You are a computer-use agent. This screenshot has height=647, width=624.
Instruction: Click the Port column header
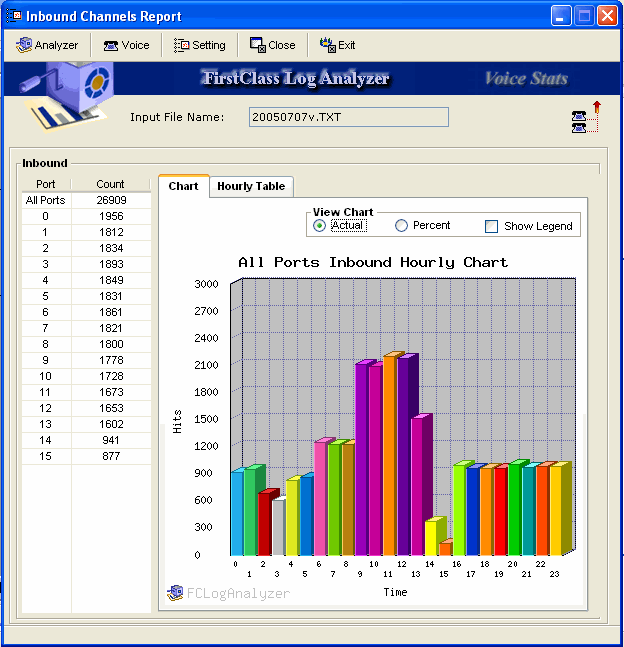pyautogui.click(x=46, y=184)
